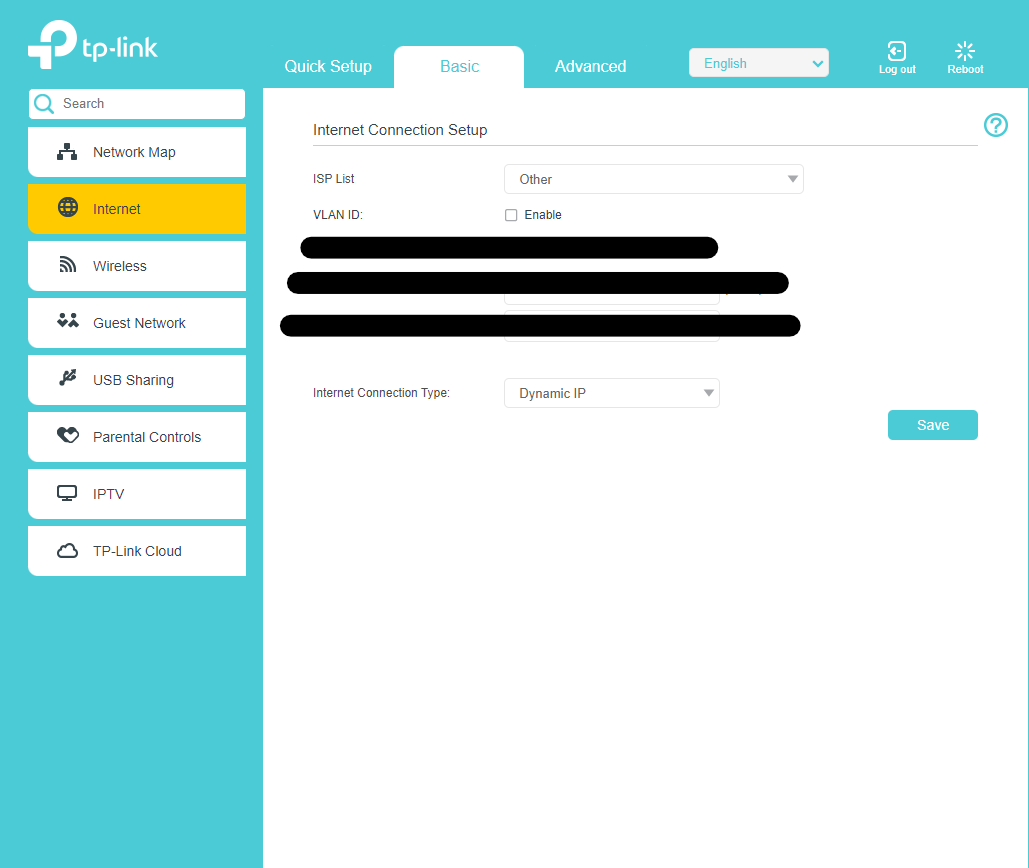The height and width of the screenshot is (868, 1029).
Task: Open the Internet Connection Type dropdown
Action: coord(612,393)
